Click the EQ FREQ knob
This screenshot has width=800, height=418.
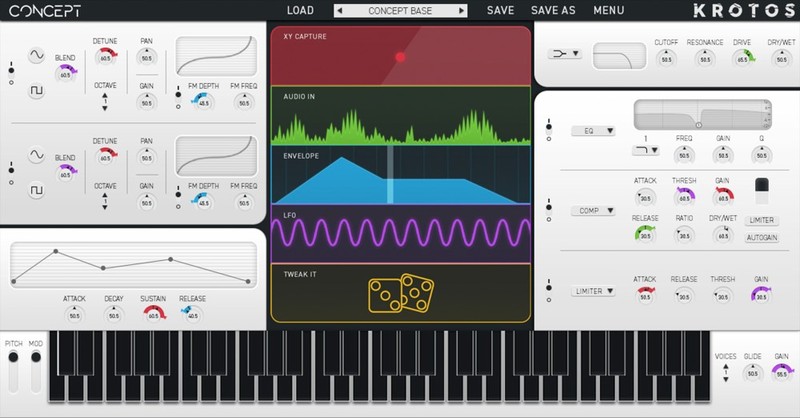(x=684, y=155)
